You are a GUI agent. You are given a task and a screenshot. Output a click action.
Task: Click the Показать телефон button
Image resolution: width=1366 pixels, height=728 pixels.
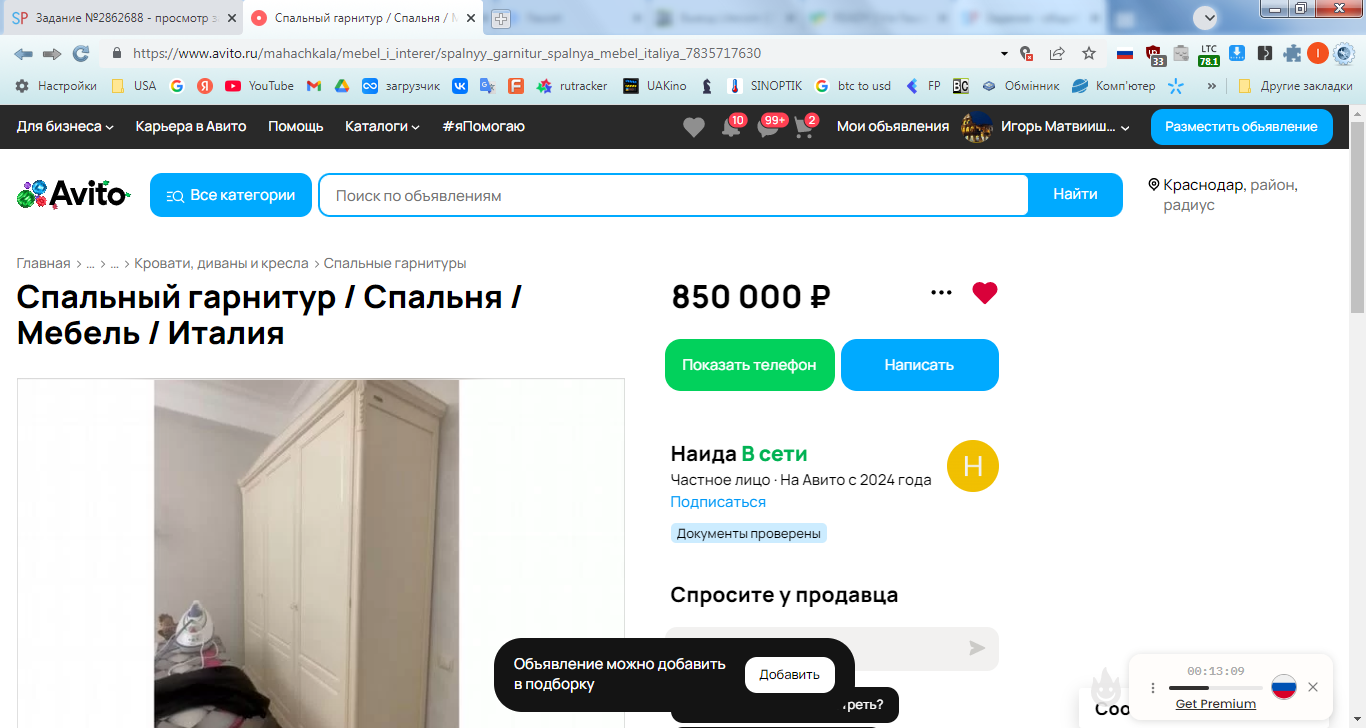point(750,365)
